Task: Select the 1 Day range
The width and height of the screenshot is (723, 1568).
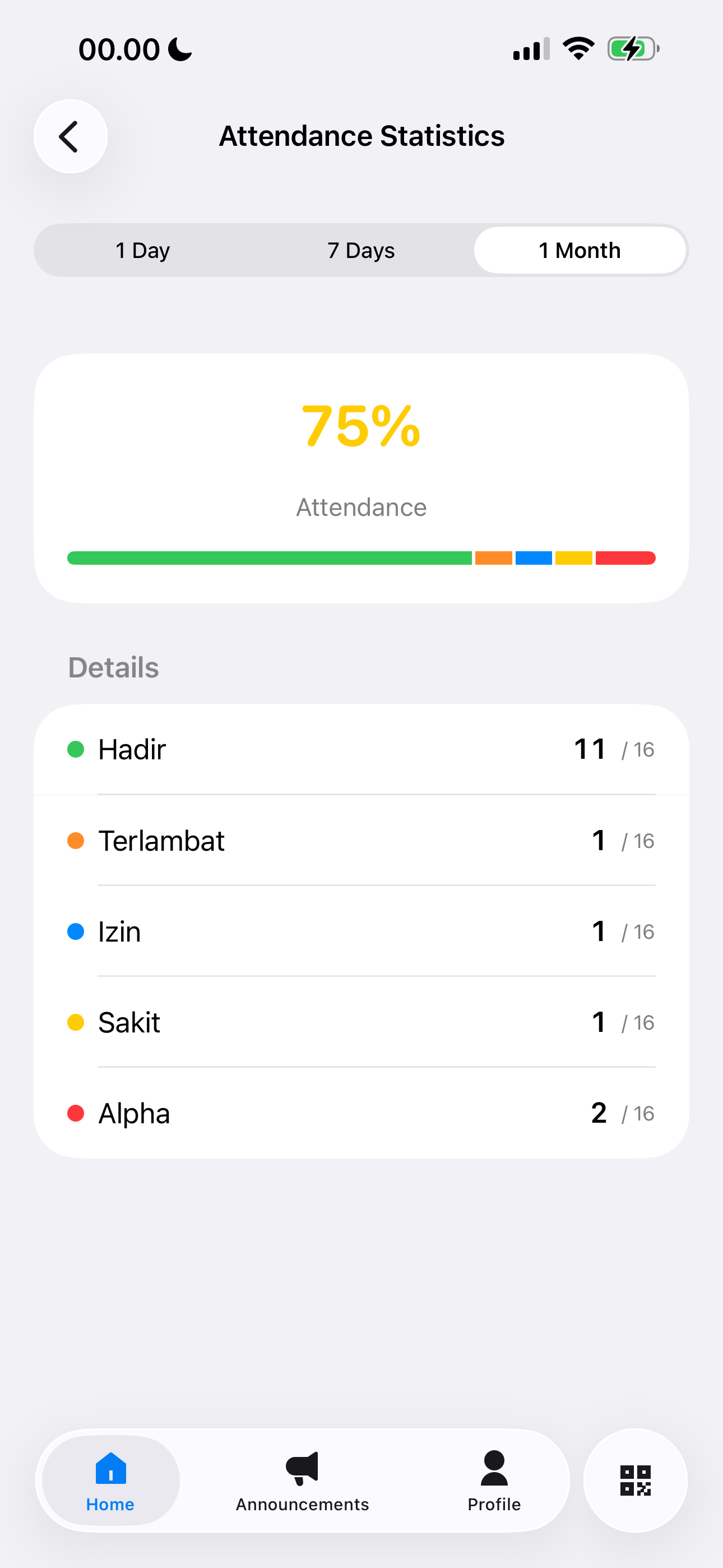Action: 143,250
